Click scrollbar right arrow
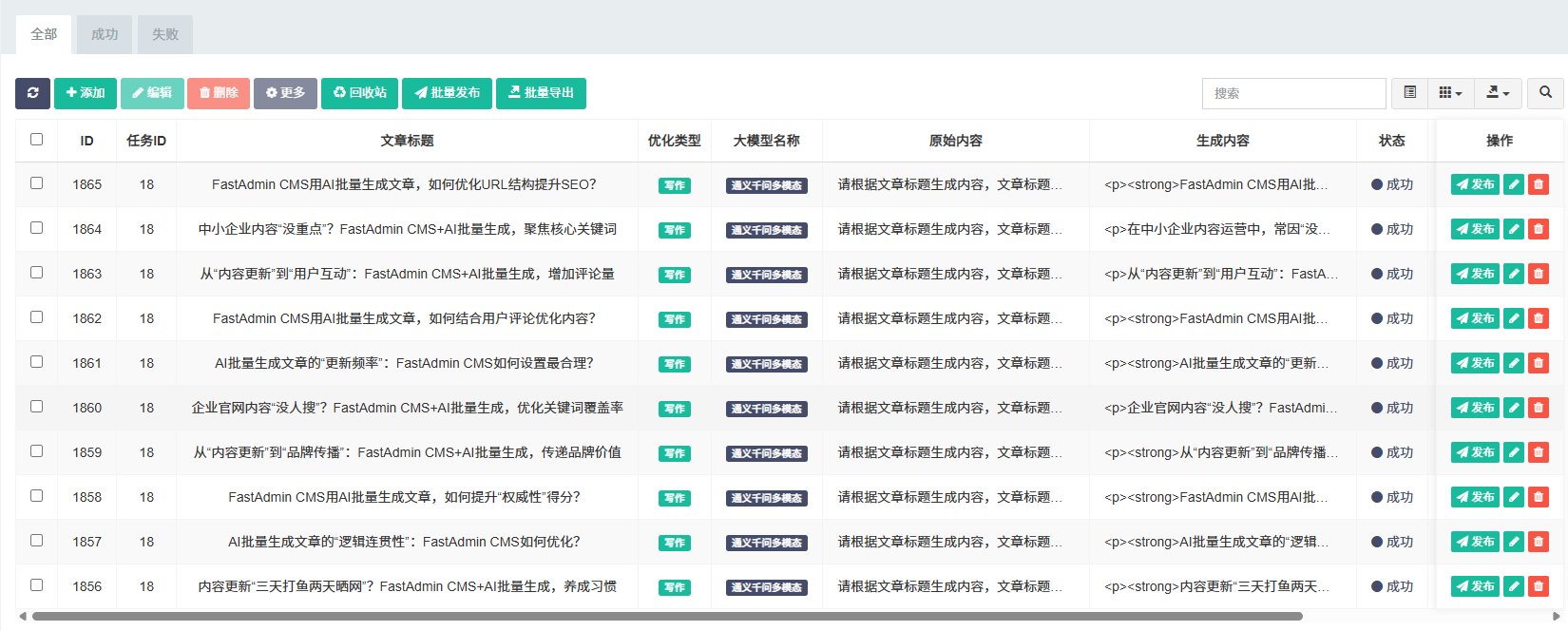1568x631 pixels. click(x=1557, y=617)
